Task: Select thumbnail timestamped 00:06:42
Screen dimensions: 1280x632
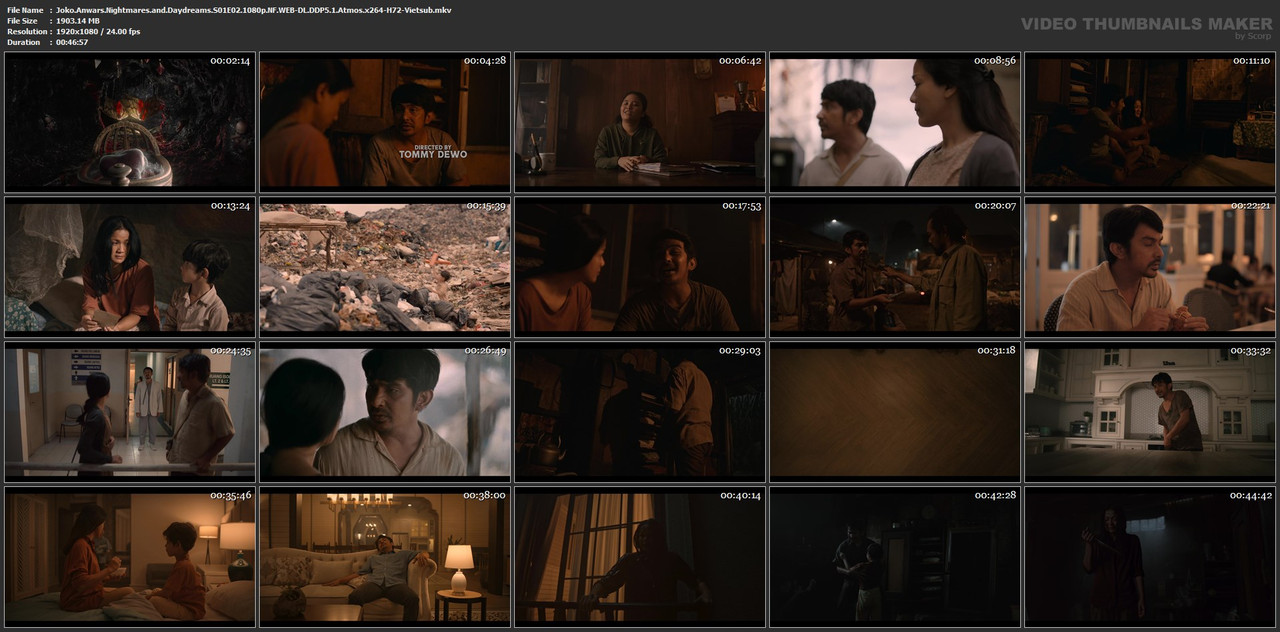Action: pyautogui.click(x=640, y=123)
